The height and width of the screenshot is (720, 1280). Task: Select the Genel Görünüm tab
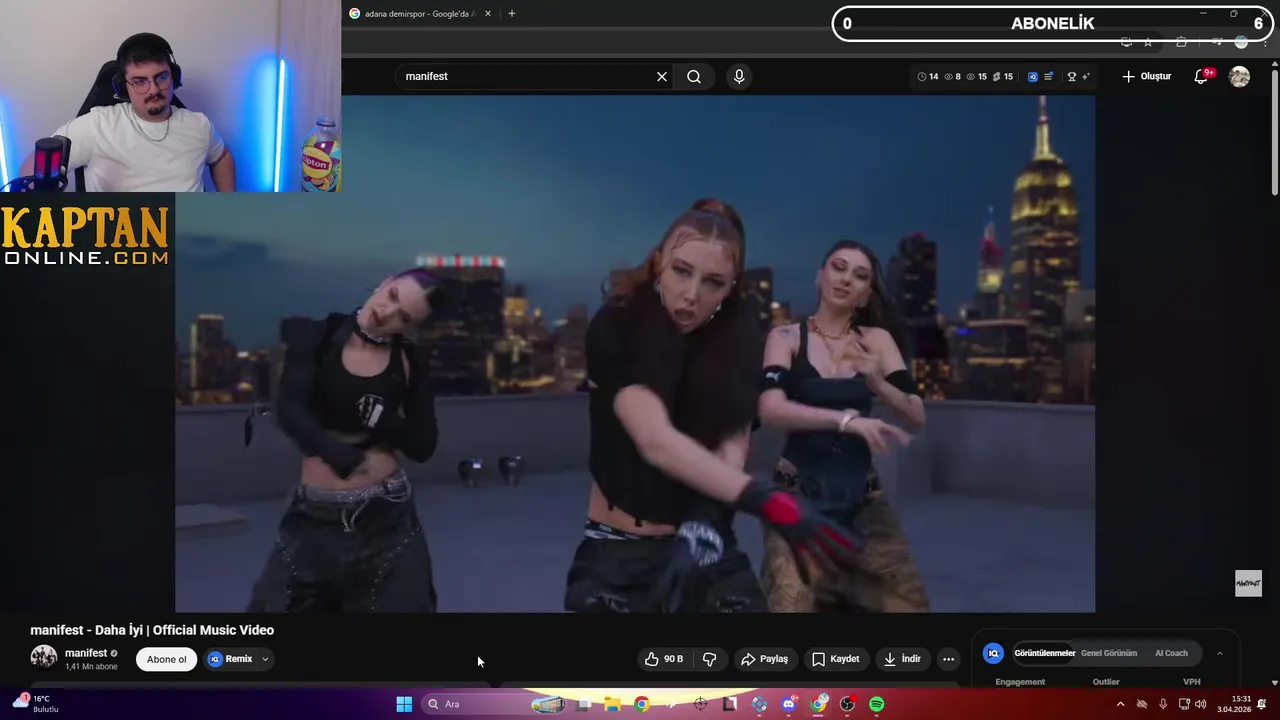click(1109, 653)
